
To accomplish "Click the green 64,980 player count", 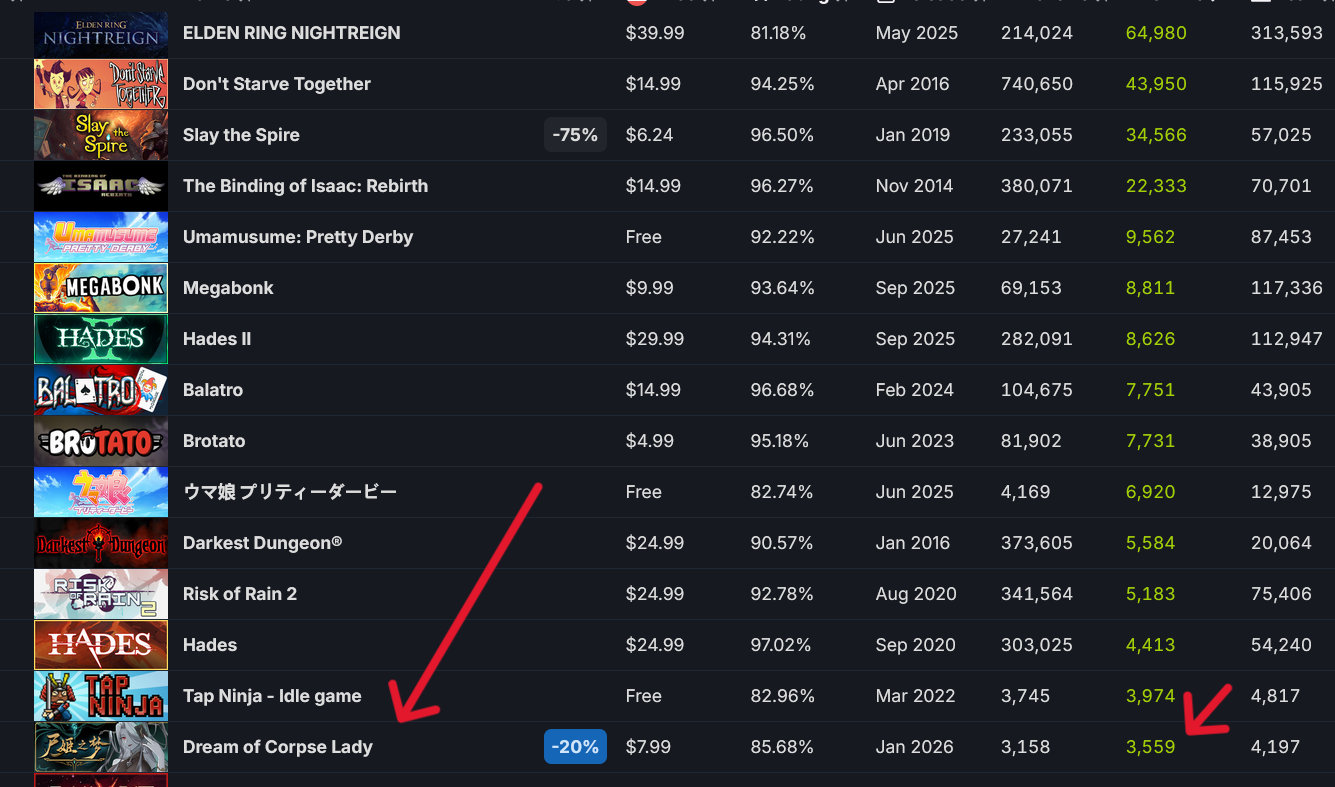I will [x=1156, y=33].
